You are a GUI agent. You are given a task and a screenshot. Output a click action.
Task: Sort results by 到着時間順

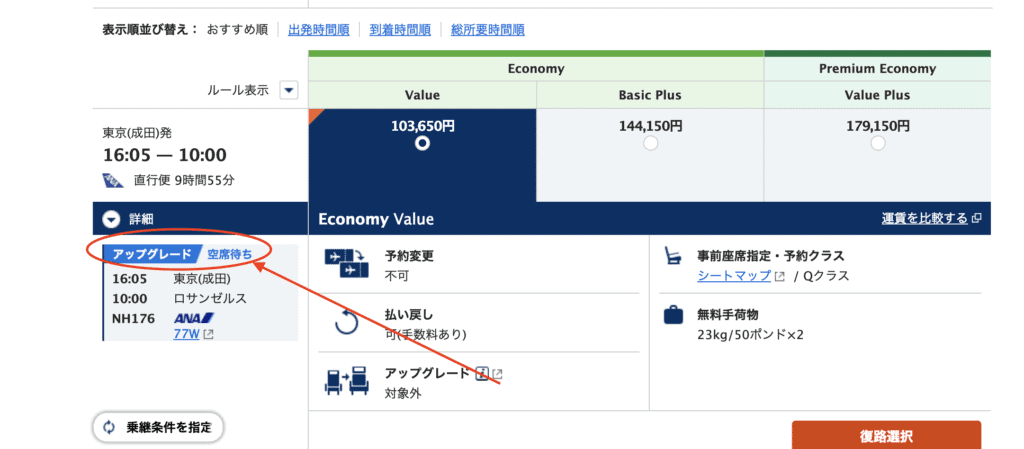click(x=400, y=30)
